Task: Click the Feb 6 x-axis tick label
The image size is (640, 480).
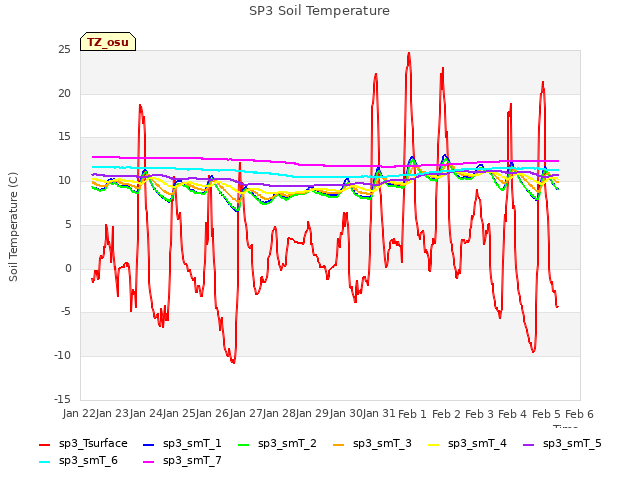Action: coord(579,414)
